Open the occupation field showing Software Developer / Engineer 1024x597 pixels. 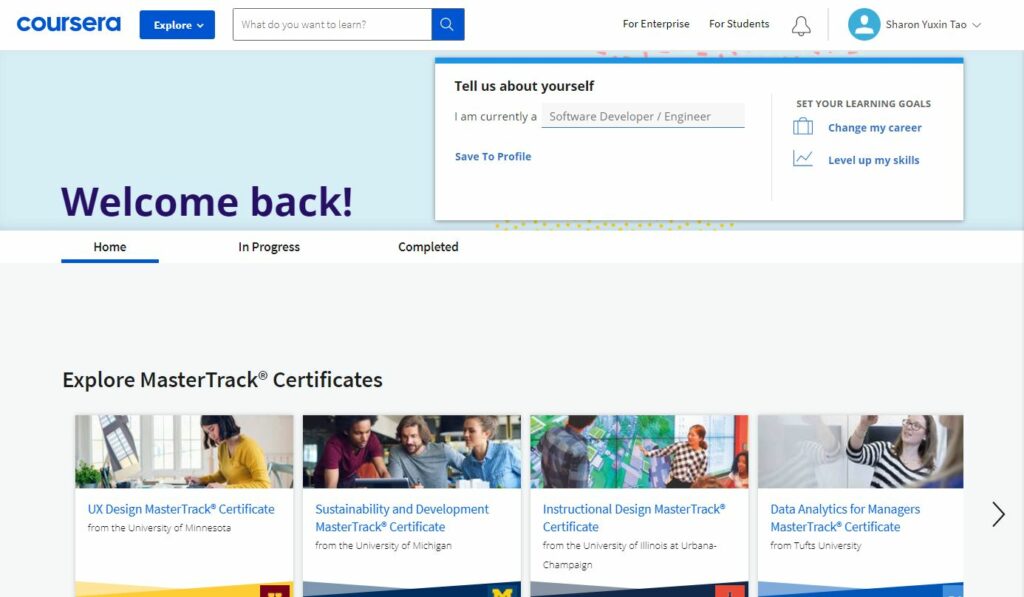click(643, 116)
